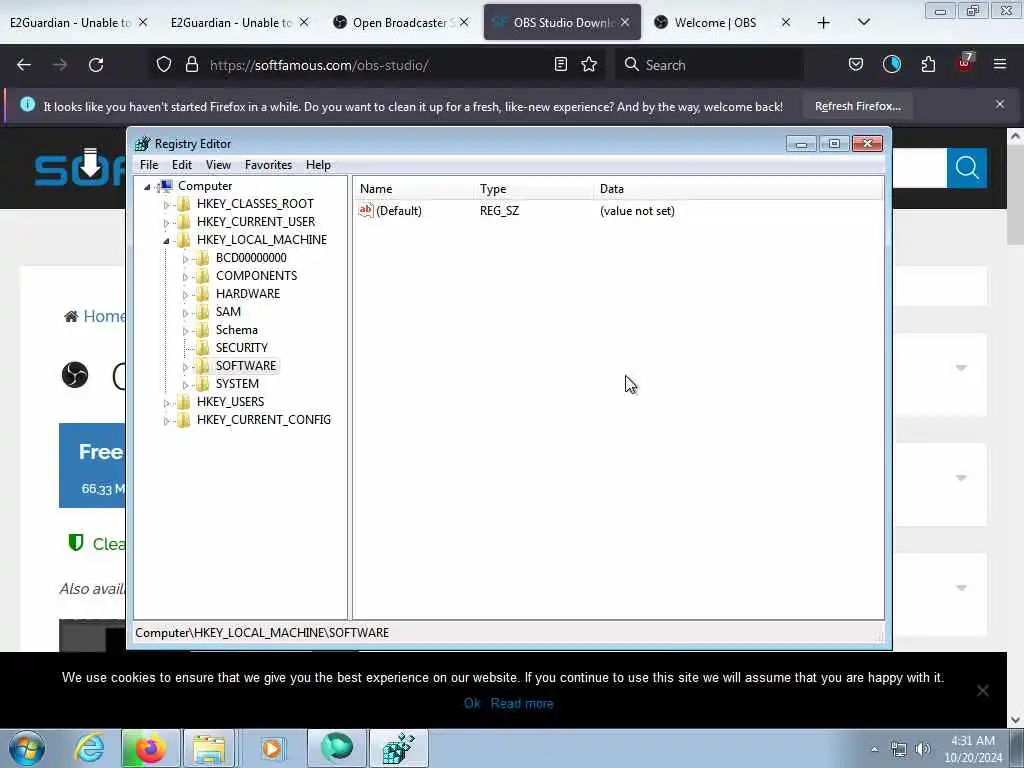Viewport: 1024px width, 768px height.
Task: Dismiss the Firefox refresh notification
Action: (1000, 104)
